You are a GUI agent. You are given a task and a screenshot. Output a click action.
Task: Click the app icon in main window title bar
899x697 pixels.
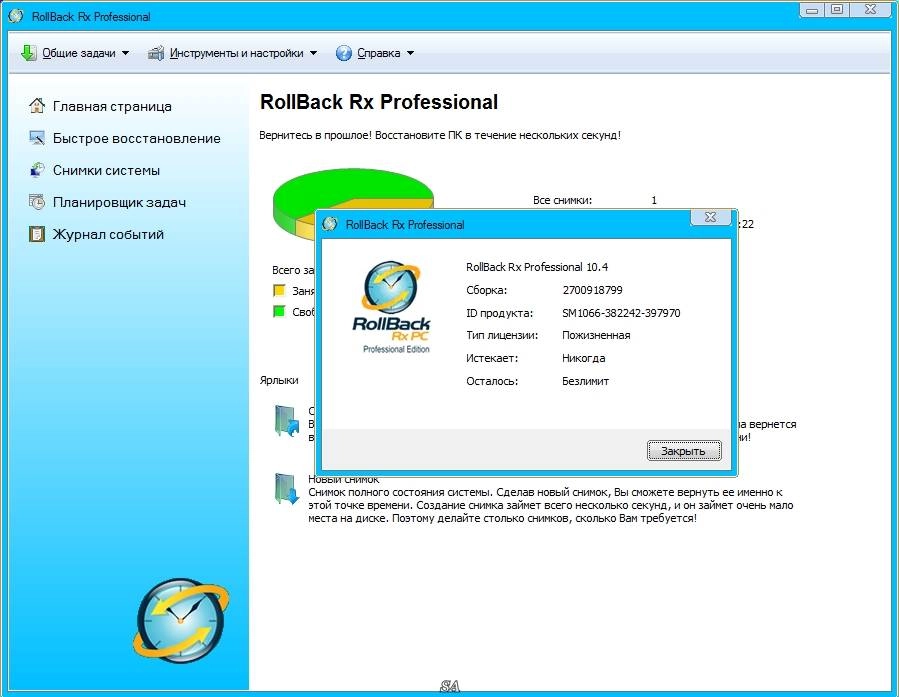point(16,16)
